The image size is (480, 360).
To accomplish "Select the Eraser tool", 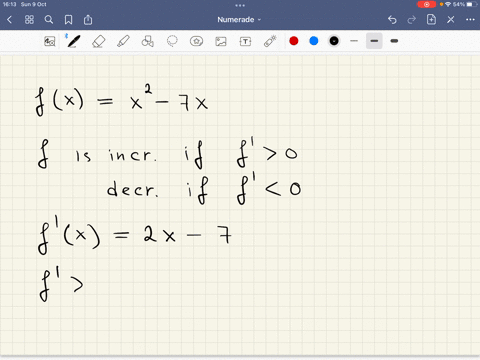I will pyautogui.click(x=98, y=41).
